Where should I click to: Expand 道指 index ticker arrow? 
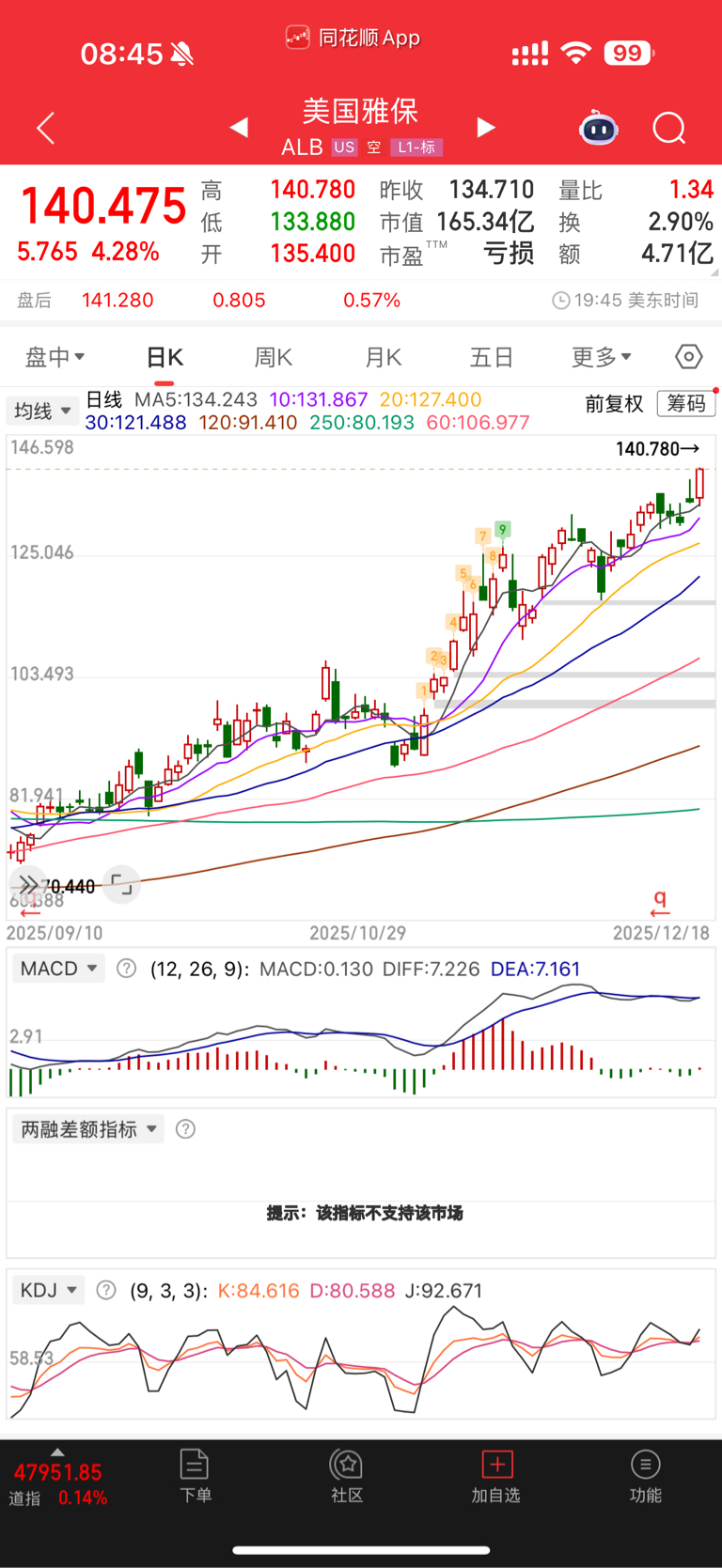click(x=57, y=1452)
